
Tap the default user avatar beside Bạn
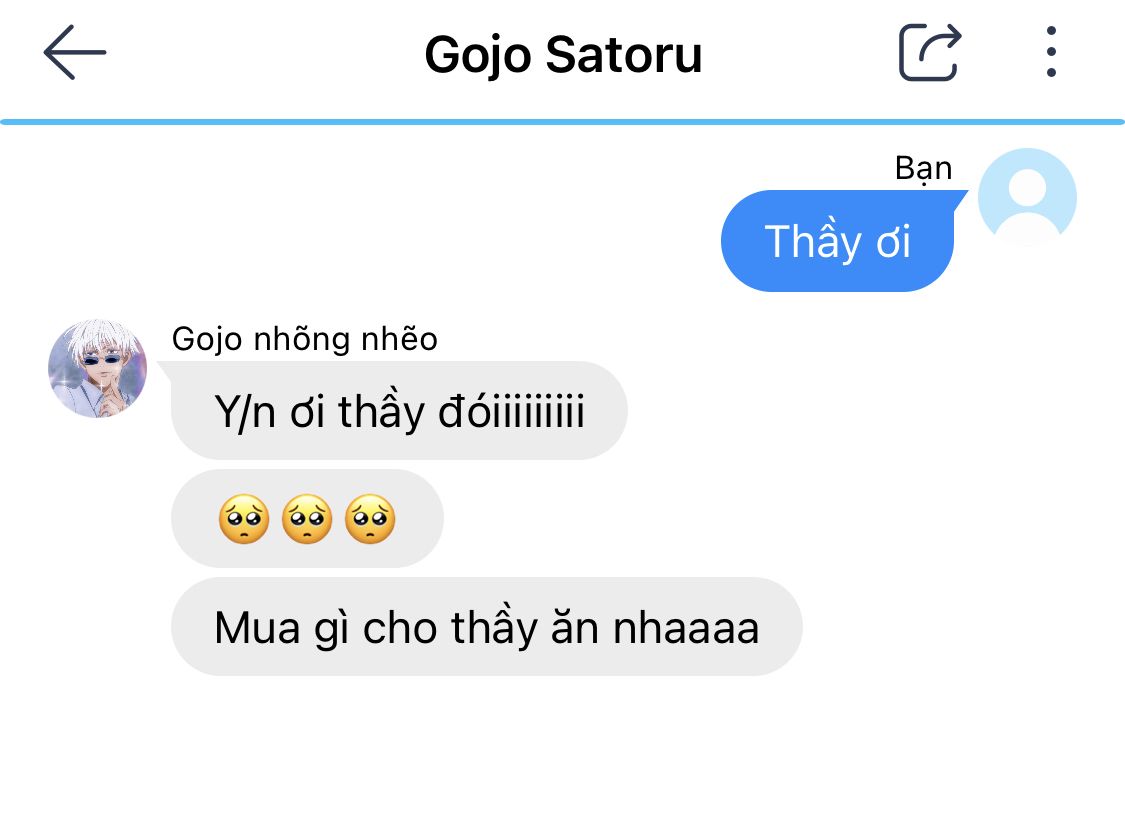coord(1027,197)
